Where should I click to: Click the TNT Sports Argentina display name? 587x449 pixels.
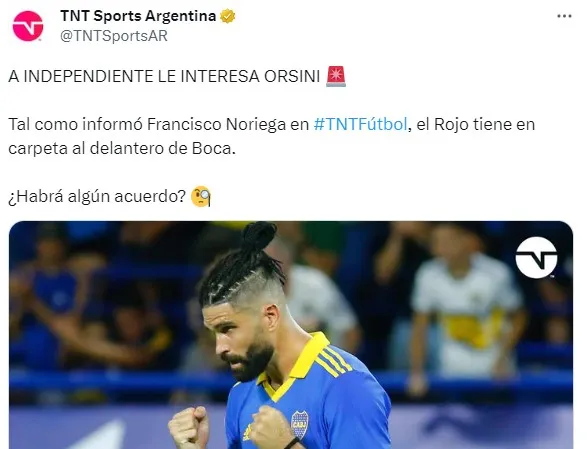(x=138, y=16)
